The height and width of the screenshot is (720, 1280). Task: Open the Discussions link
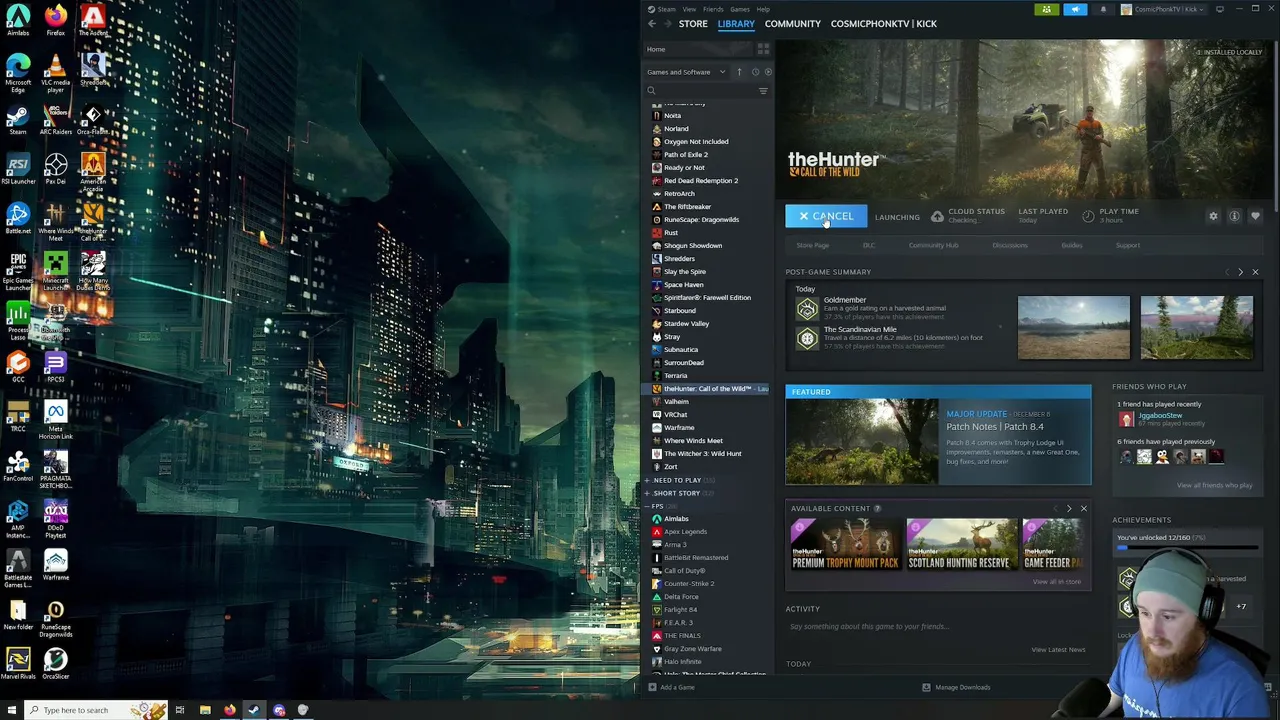tap(1010, 245)
